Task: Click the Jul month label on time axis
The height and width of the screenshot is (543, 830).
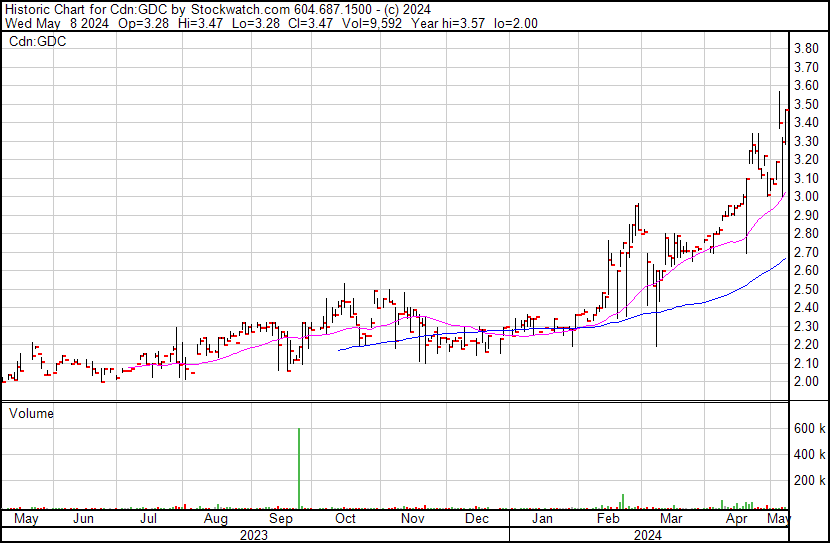Action: pyautogui.click(x=148, y=518)
